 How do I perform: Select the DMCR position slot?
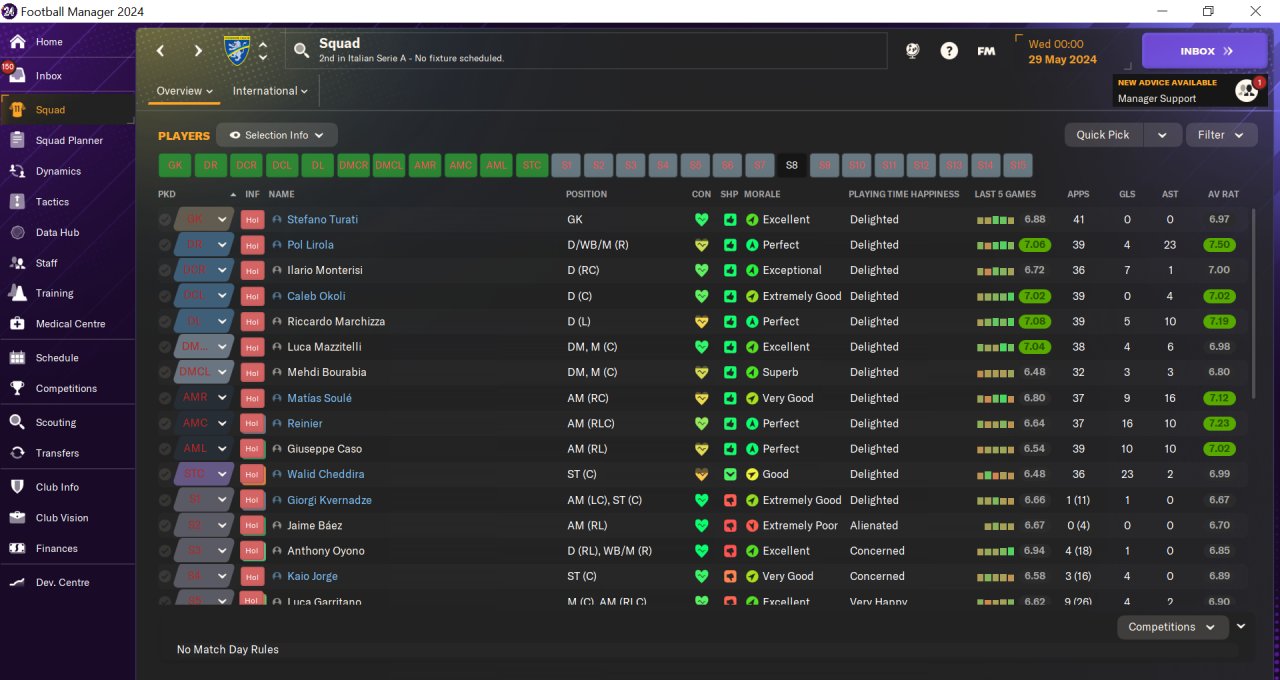353,166
